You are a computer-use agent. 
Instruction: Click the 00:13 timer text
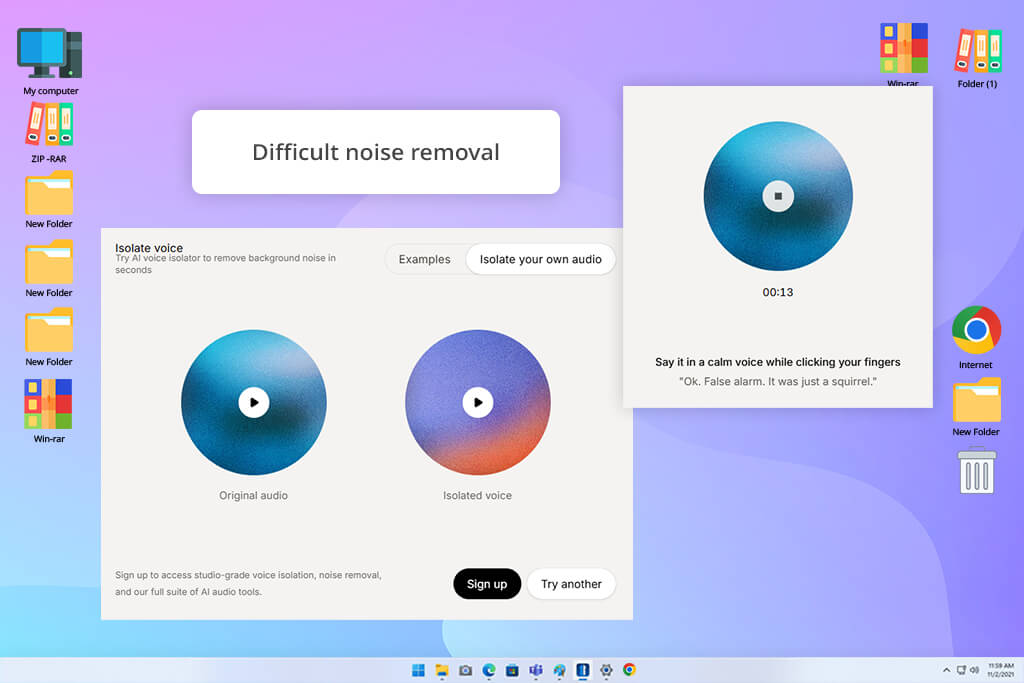coord(778,292)
